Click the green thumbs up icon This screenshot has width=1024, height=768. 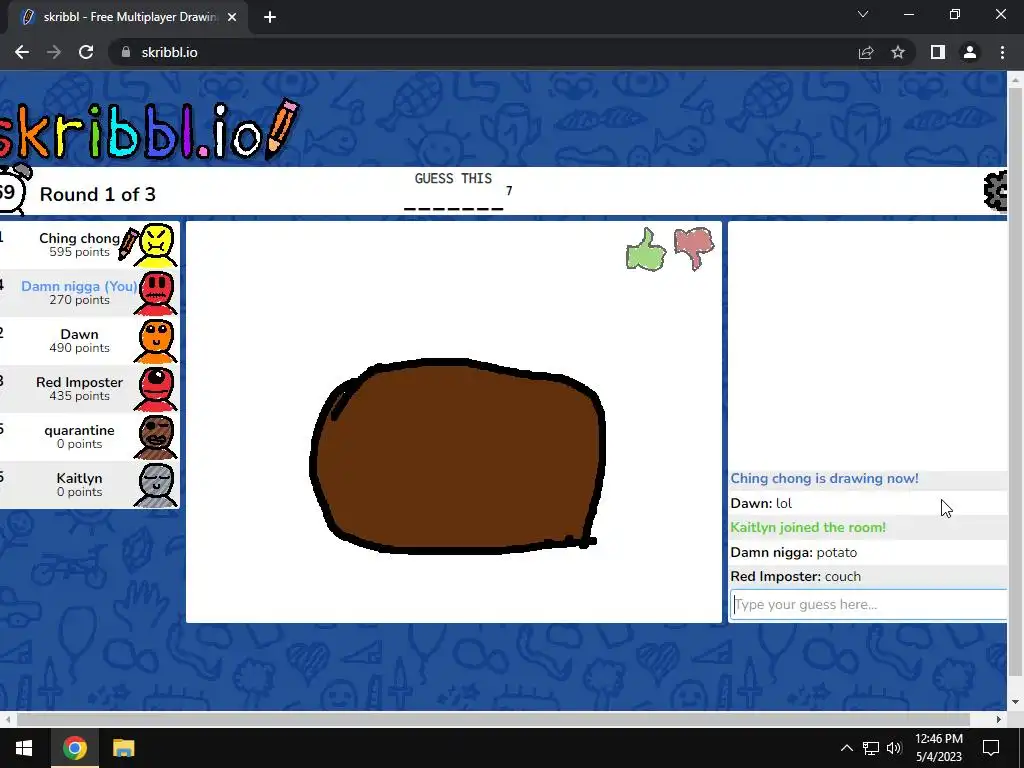[646, 249]
